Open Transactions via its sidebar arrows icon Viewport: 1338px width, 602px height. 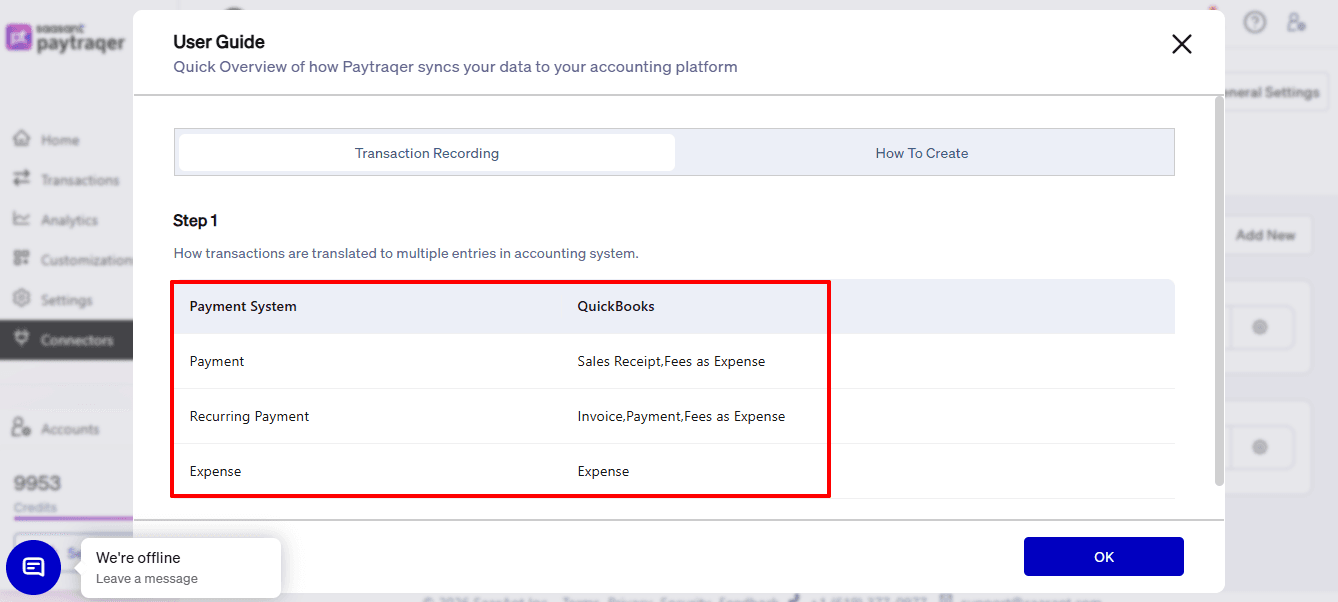21,179
